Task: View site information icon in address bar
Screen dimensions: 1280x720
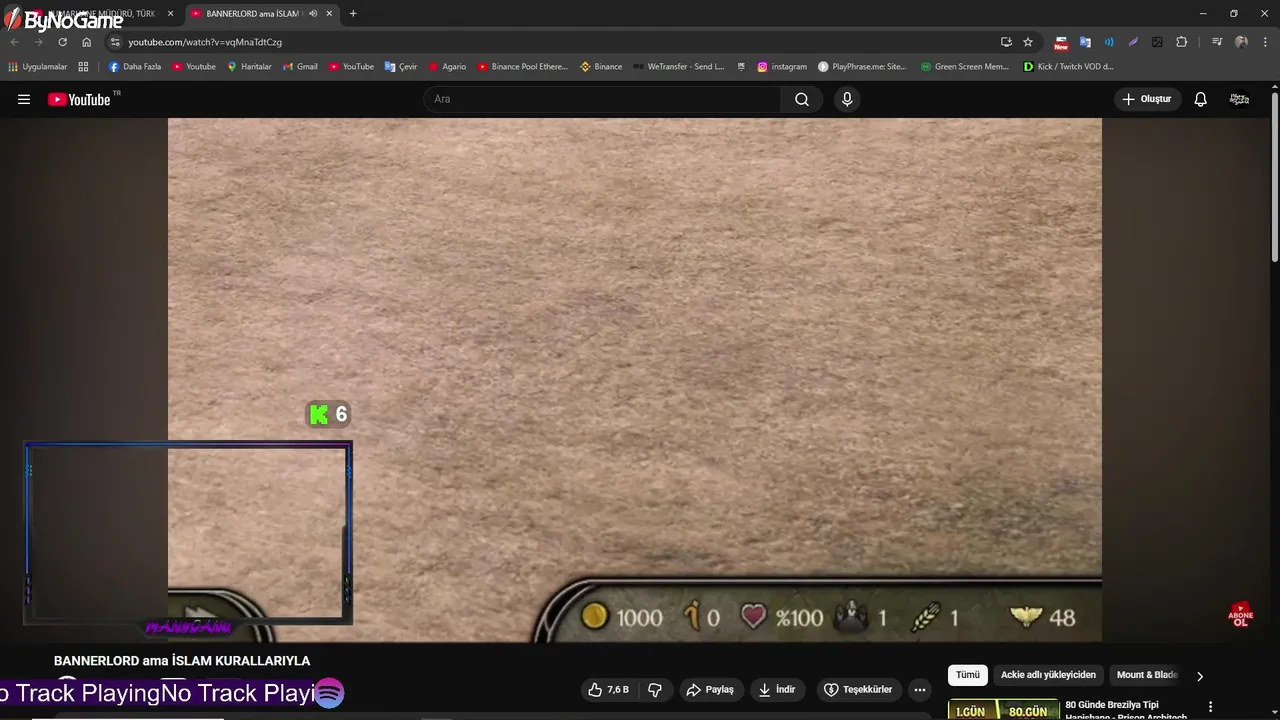Action: 115,42
